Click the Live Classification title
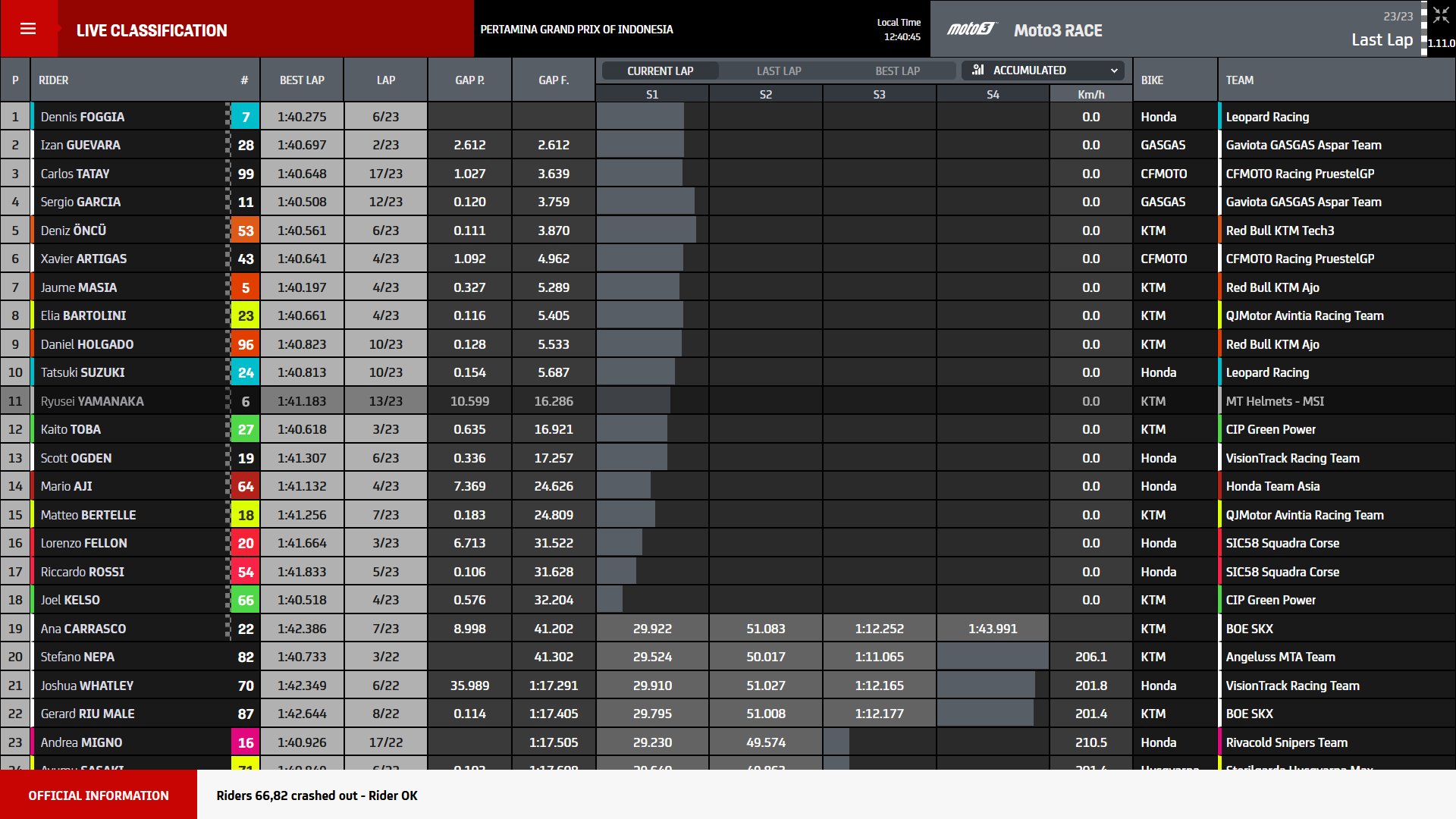1456x819 pixels. point(152,30)
